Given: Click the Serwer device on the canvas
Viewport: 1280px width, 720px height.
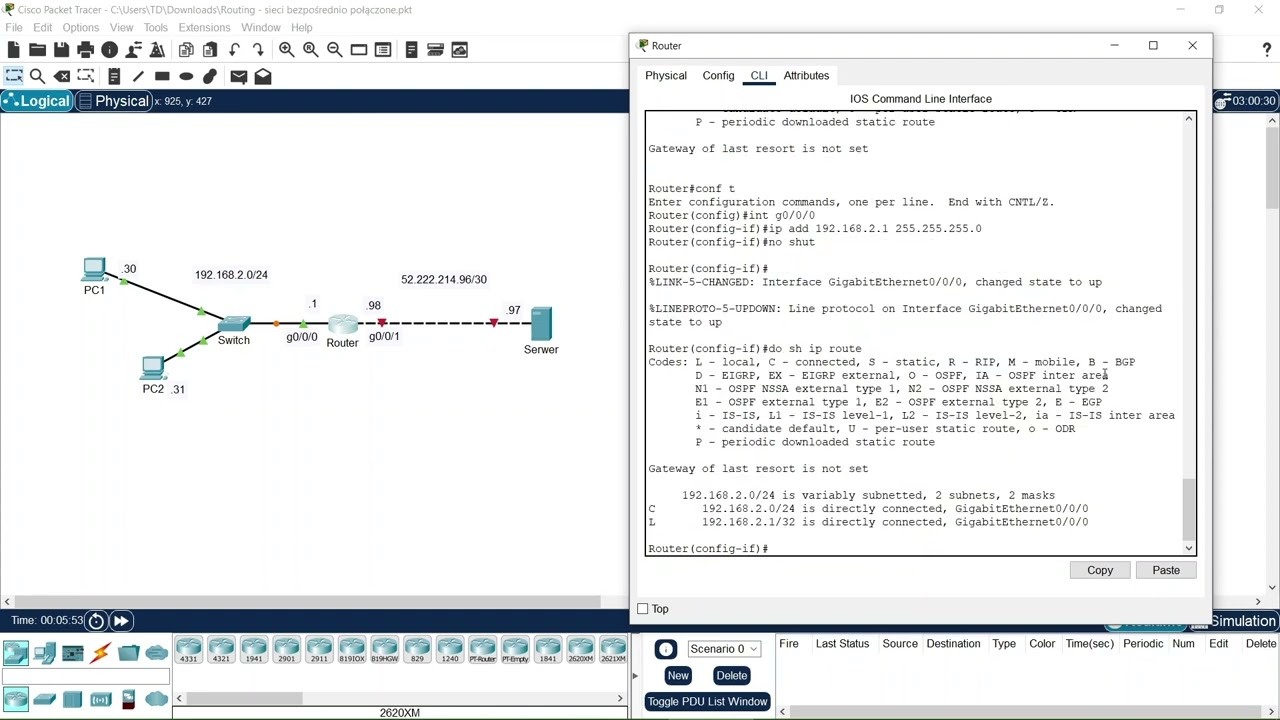Looking at the screenshot, I should pos(541,324).
